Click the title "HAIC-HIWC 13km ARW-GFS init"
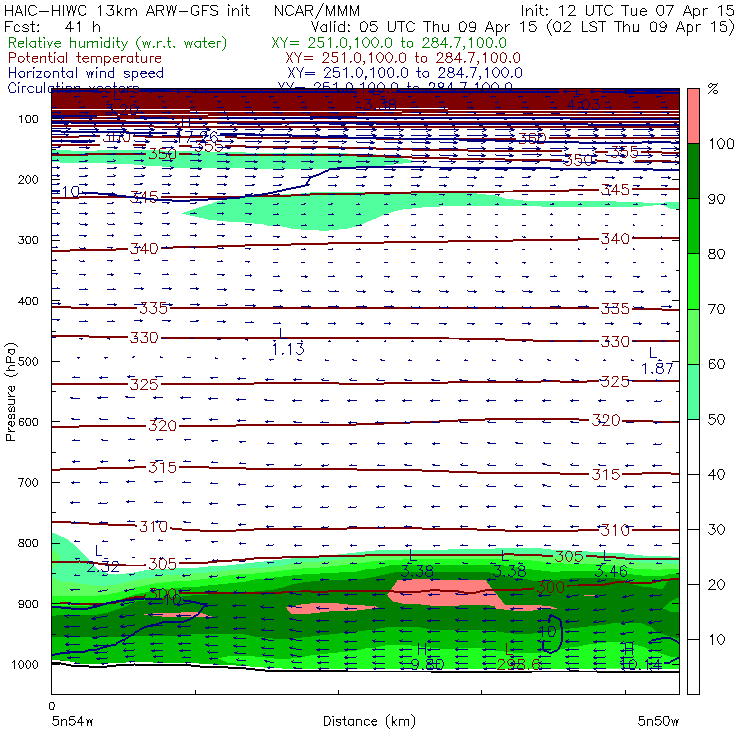 [127, 10]
